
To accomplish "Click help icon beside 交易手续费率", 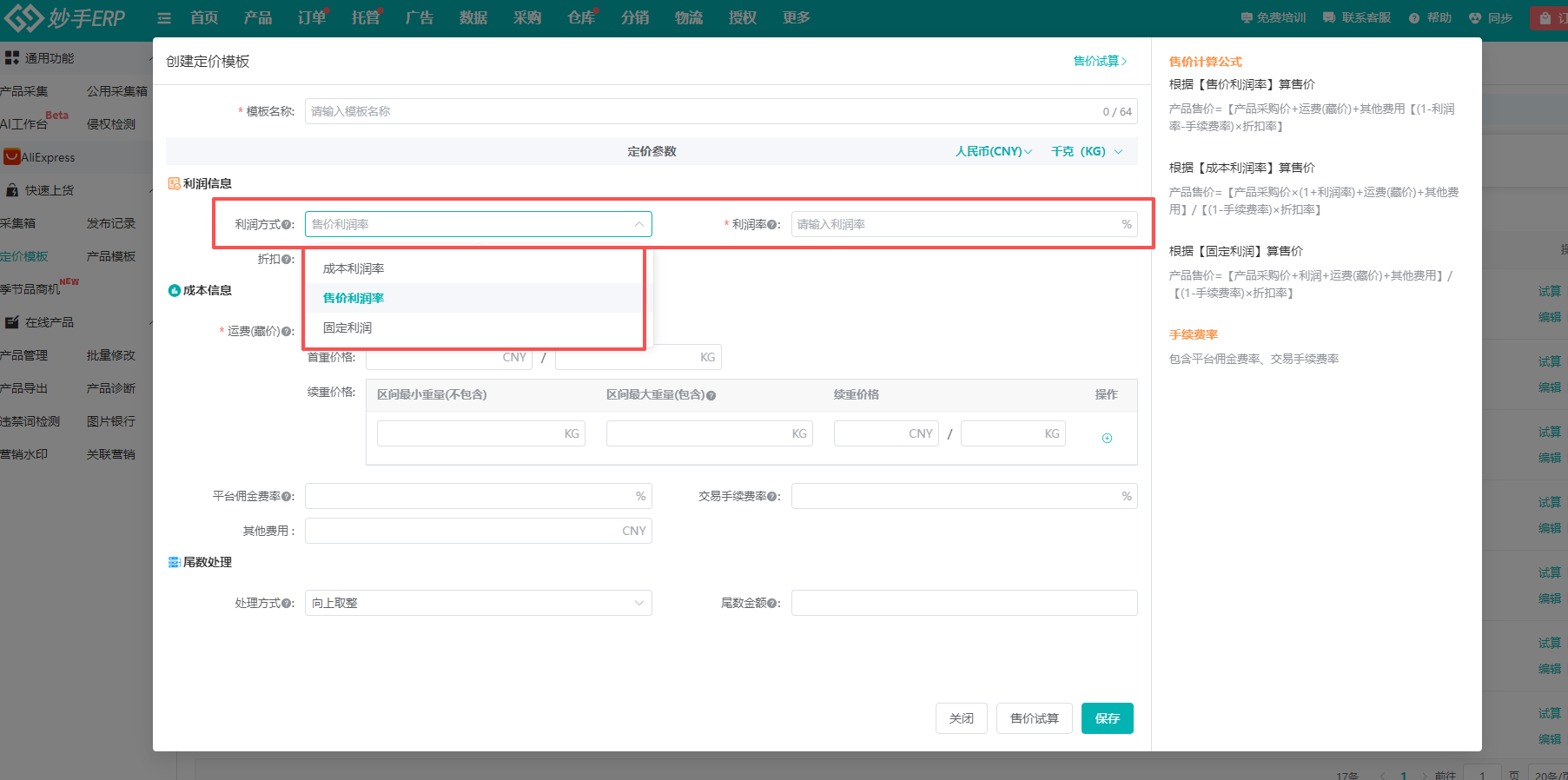I will (772, 497).
